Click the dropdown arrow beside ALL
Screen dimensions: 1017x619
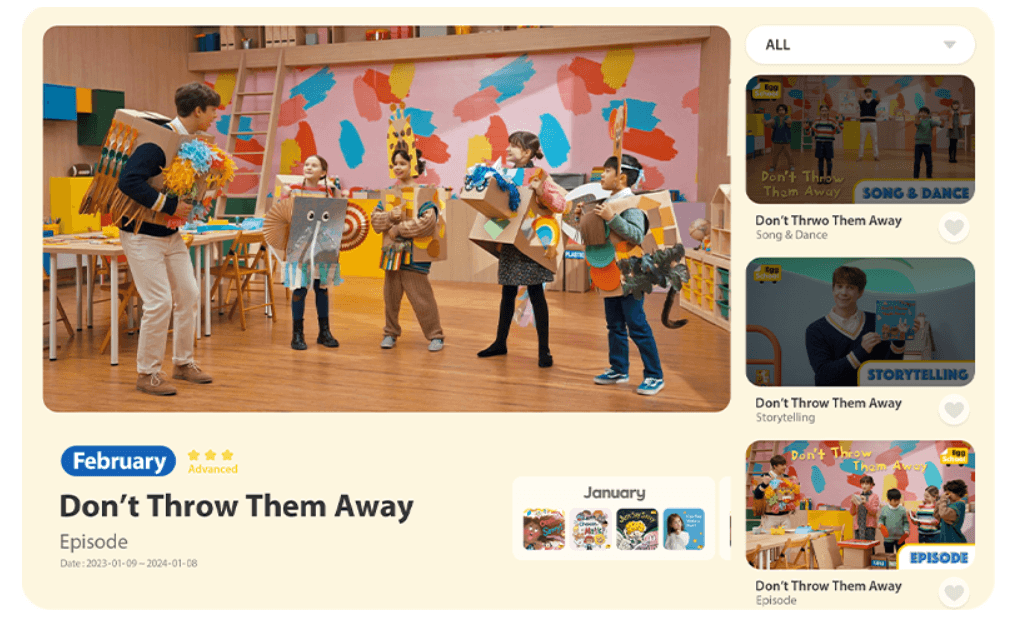(950, 45)
